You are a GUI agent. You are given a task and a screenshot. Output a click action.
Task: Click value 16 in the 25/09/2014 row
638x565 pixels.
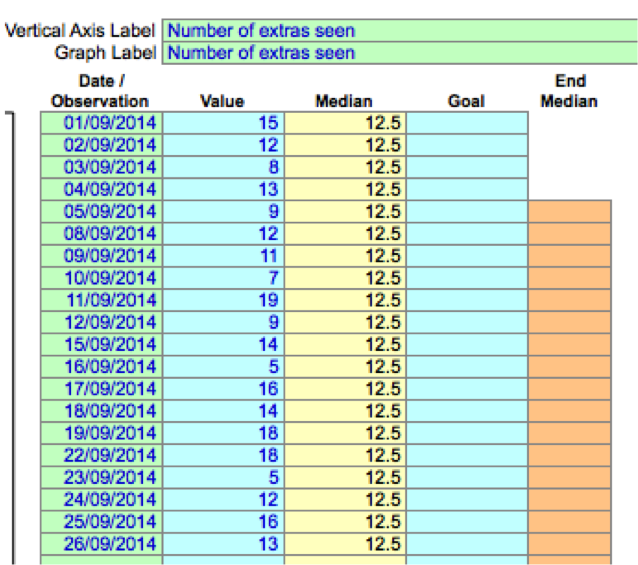[x=223, y=522]
